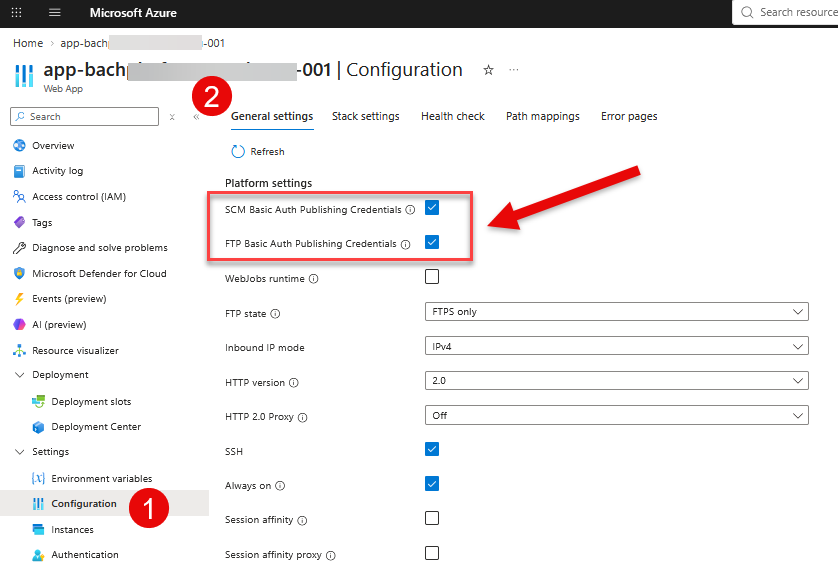Click the Microsoft Defender for Cloud shield icon
838x568 pixels.
tap(19, 274)
